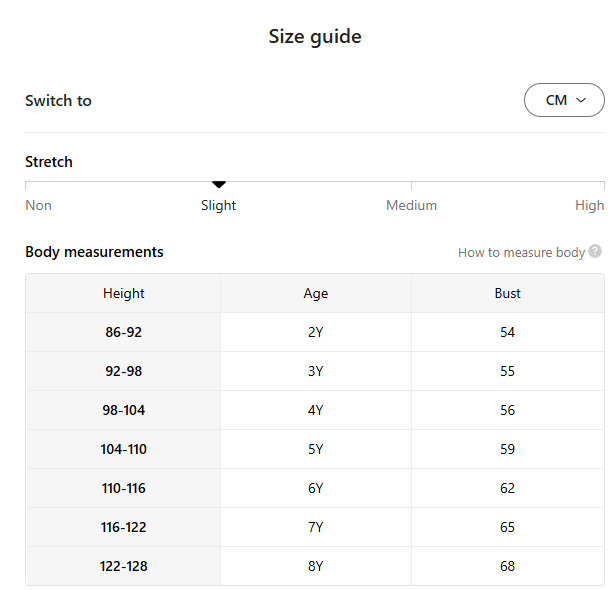The height and width of the screenshot is (590, 613).
Task: Click the Height column header
Action: tap(123, 293)
